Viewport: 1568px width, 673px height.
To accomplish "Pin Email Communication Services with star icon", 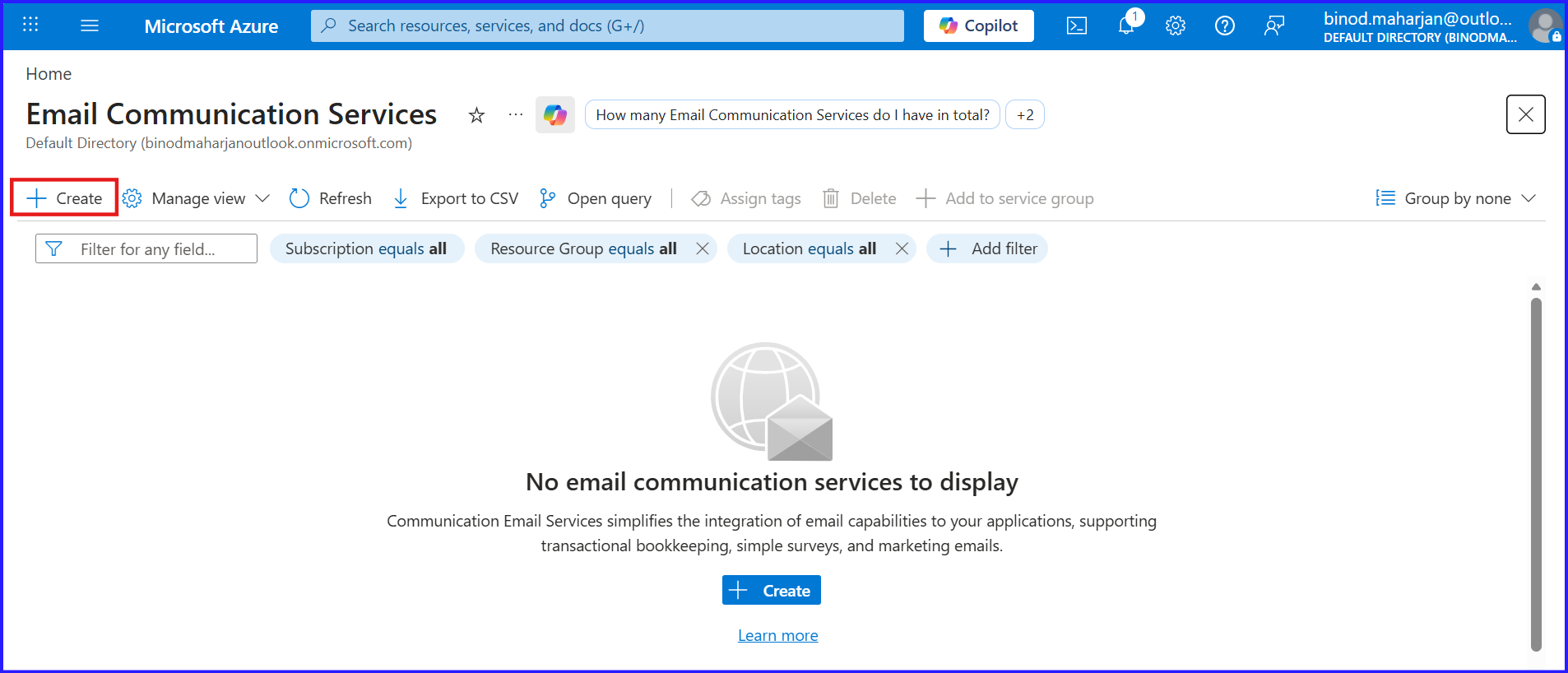I will tap(476, 115).
